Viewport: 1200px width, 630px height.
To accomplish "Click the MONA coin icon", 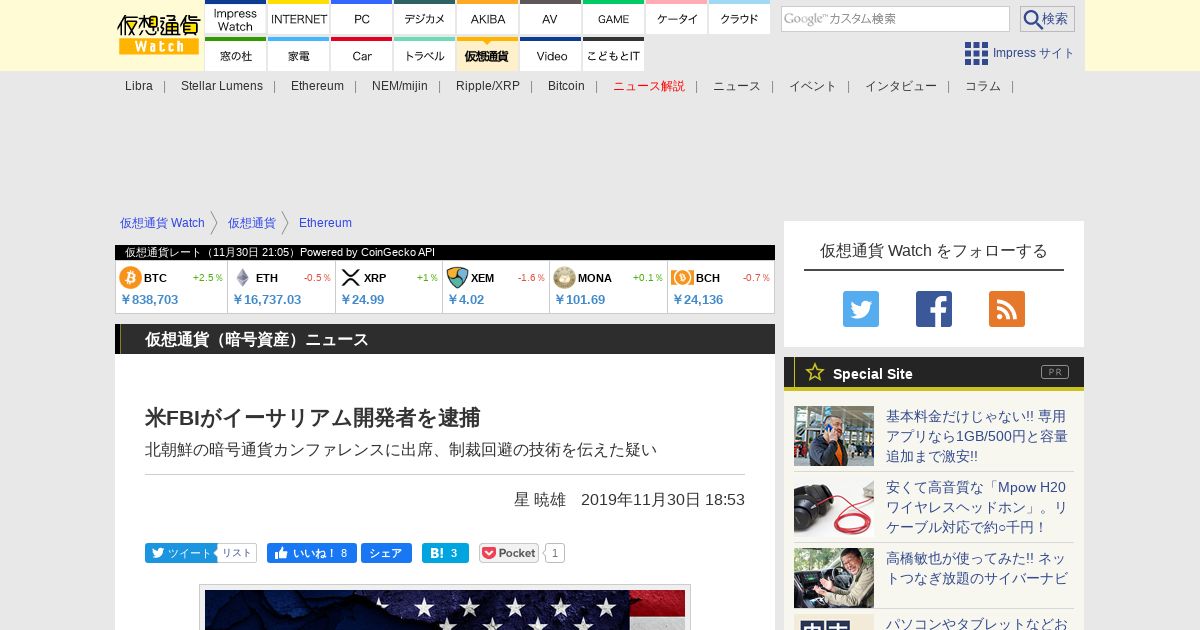I will (564, 277).
